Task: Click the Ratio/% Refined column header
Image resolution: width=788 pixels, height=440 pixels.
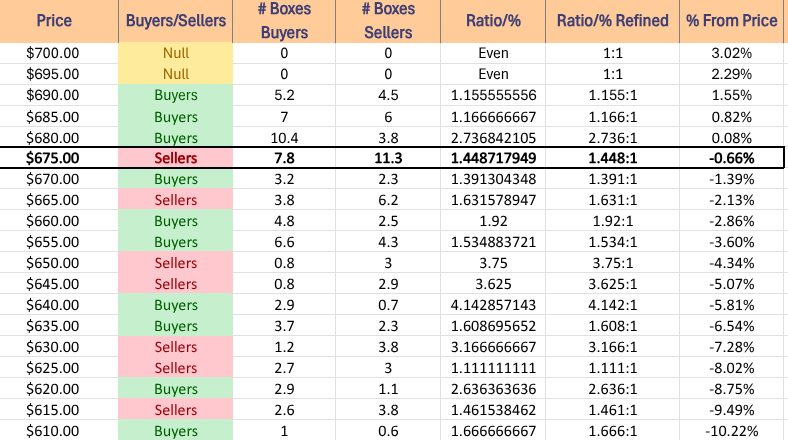Action: [621, 20]
